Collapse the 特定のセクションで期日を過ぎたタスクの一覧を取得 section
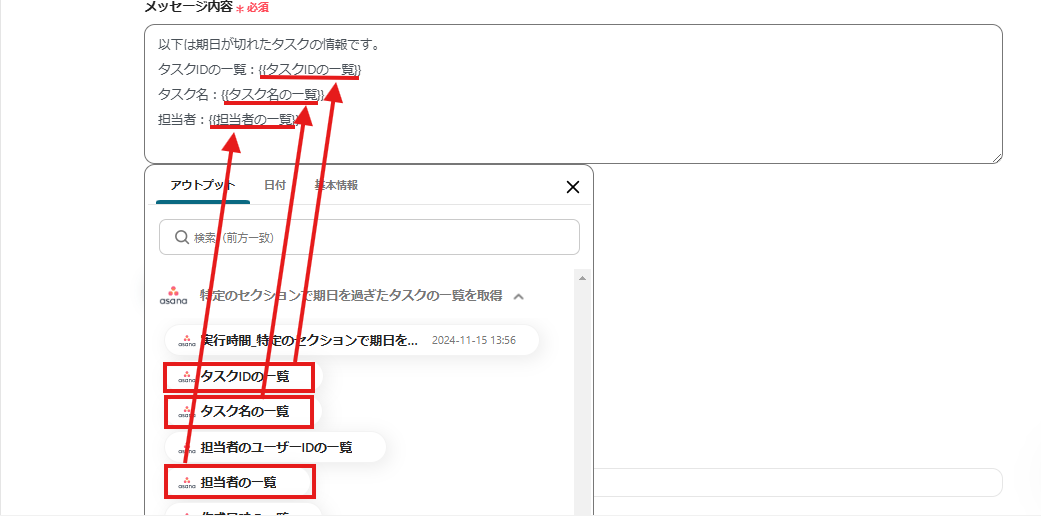1041x516 pixels. [x=519, y=296]
